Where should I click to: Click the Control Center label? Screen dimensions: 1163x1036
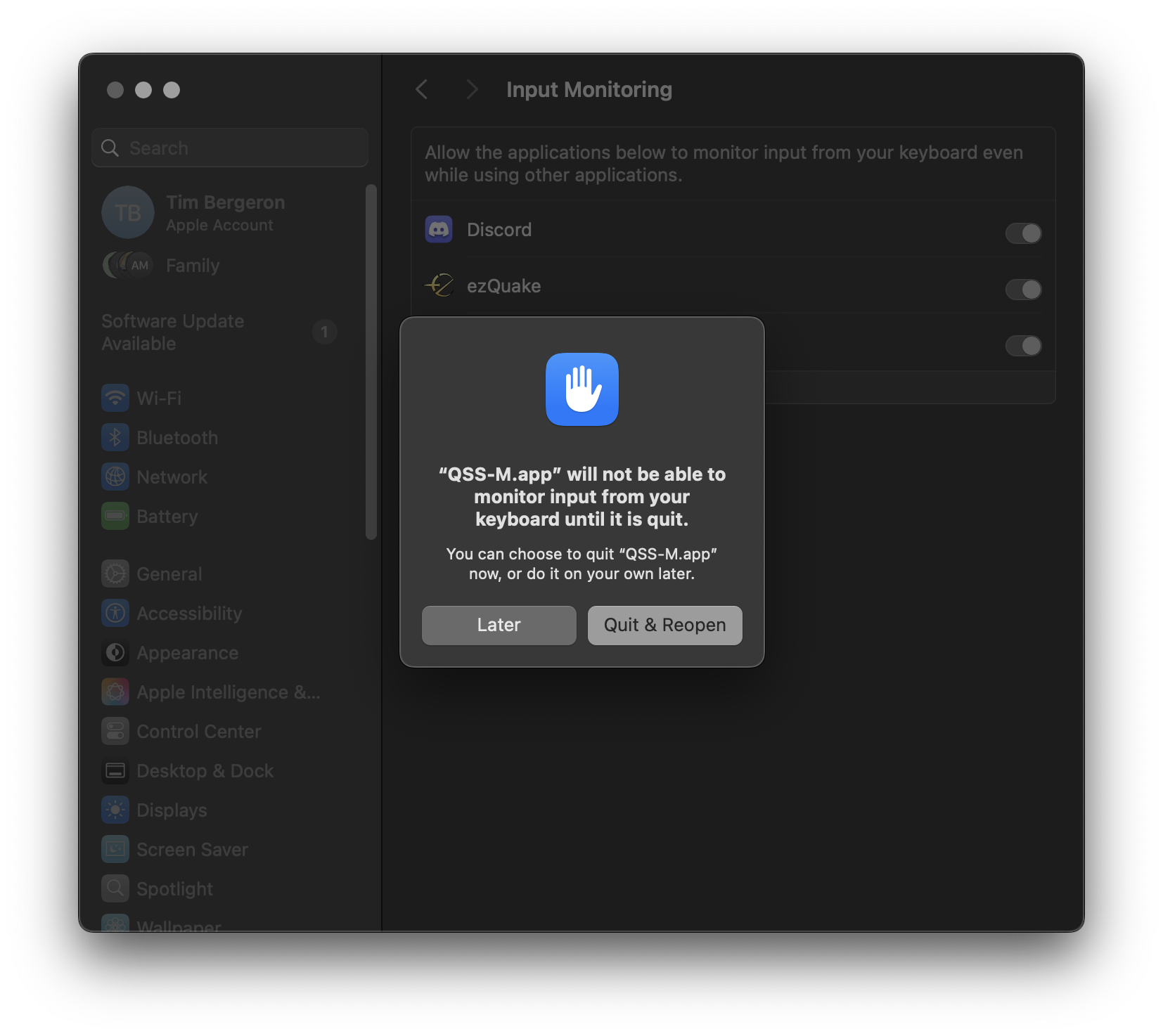point(199,731)
